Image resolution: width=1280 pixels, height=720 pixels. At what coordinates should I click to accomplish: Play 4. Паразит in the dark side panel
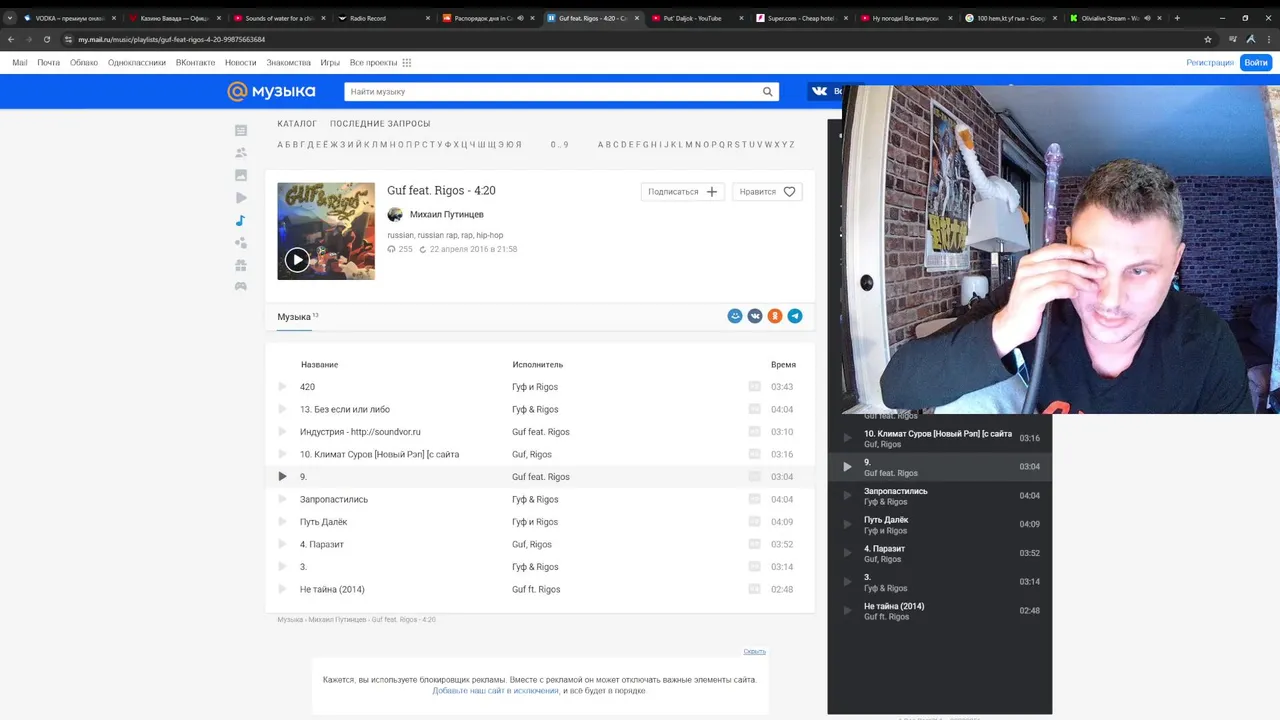(x=847, y=553)
